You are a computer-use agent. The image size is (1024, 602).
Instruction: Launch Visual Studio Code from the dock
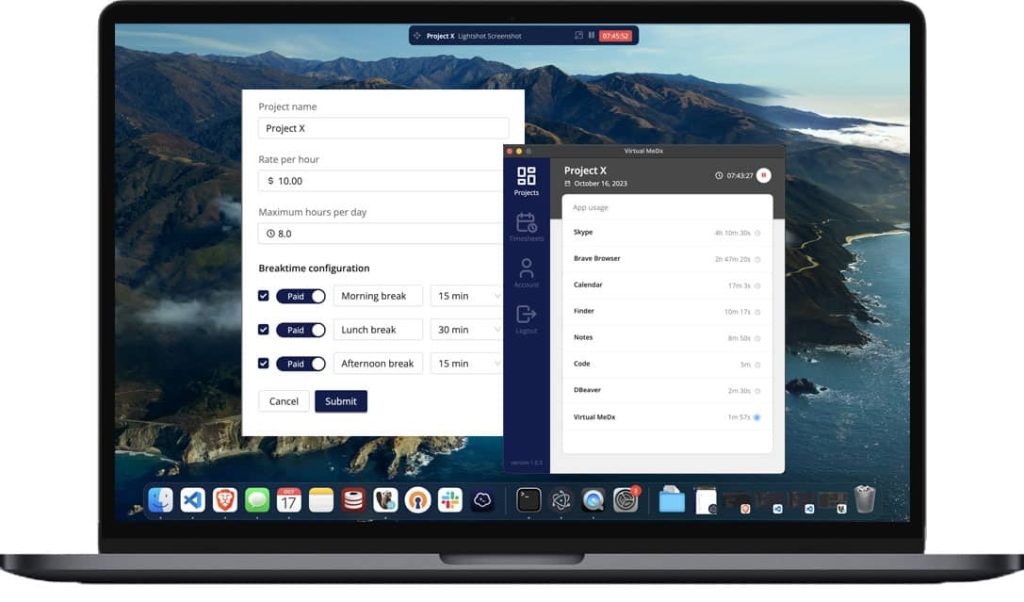click(192, 500)
